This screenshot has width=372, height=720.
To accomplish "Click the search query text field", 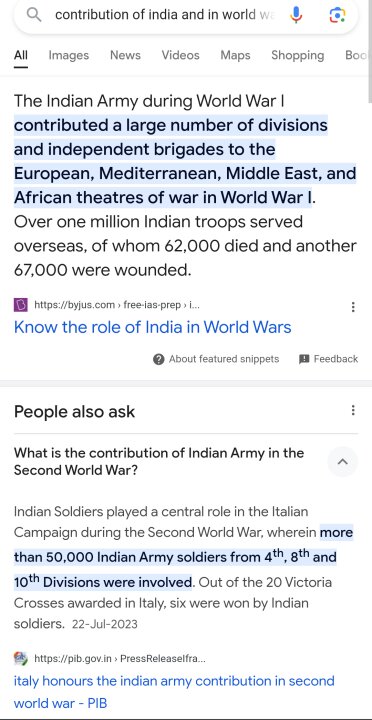I will 164,15.
